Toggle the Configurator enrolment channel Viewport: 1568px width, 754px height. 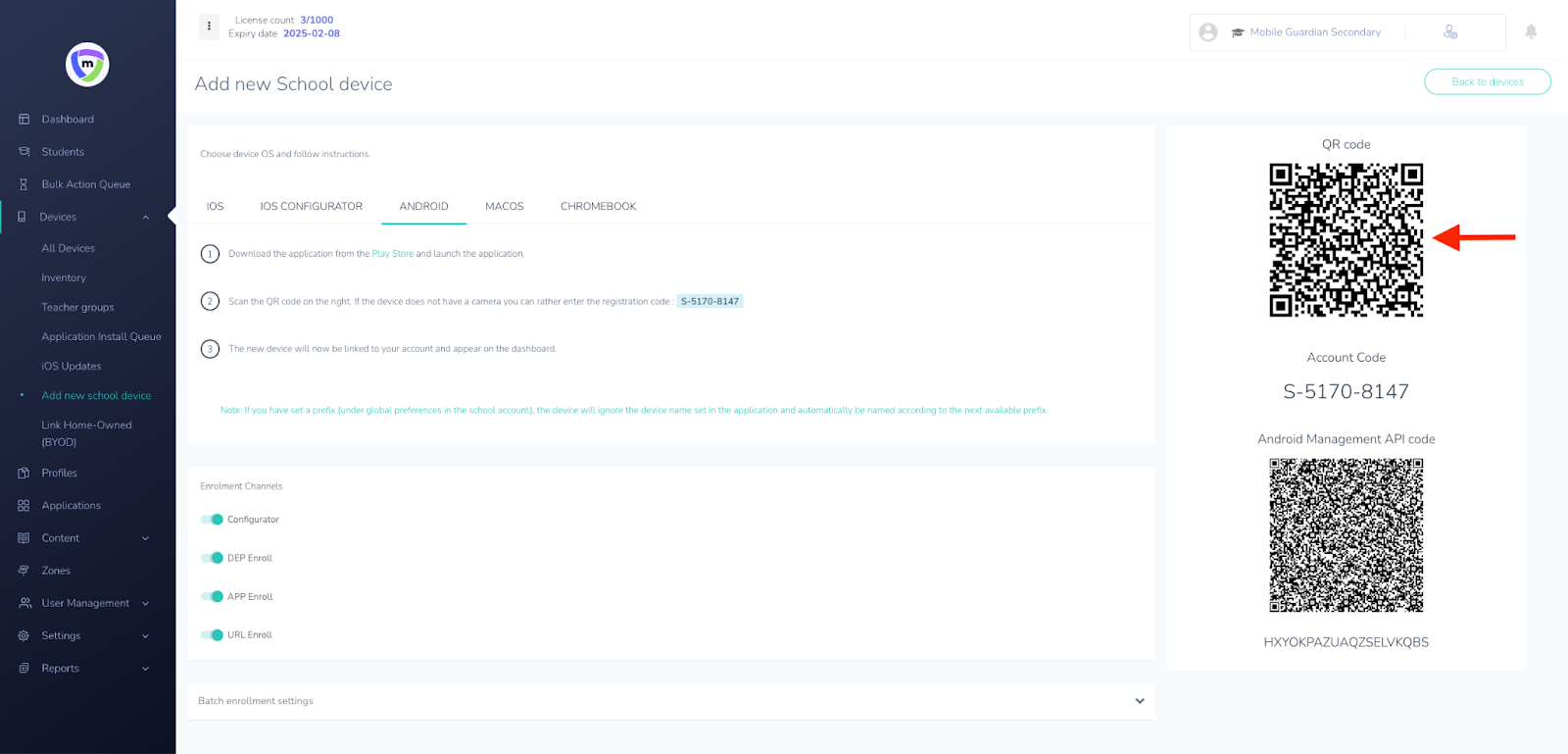[x=212, y=520]
